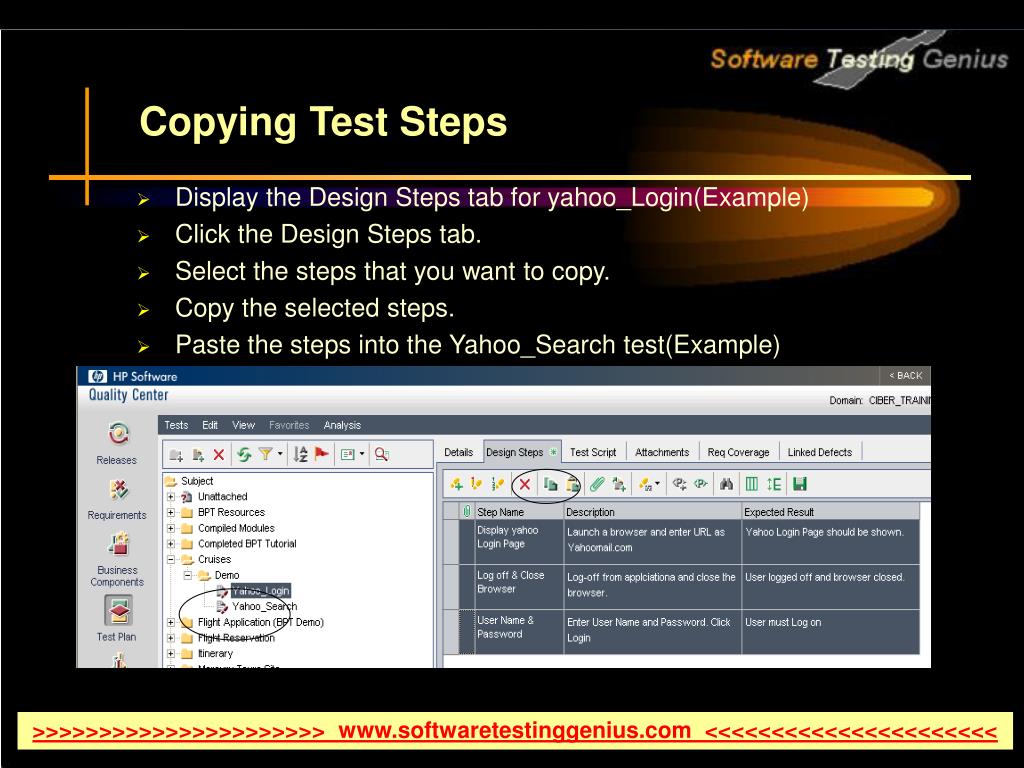Click the New Step icon in Design Steps toolbar
Image resolution: width=1024 pixels, height=768 pixels.
[x=456, y=484]
